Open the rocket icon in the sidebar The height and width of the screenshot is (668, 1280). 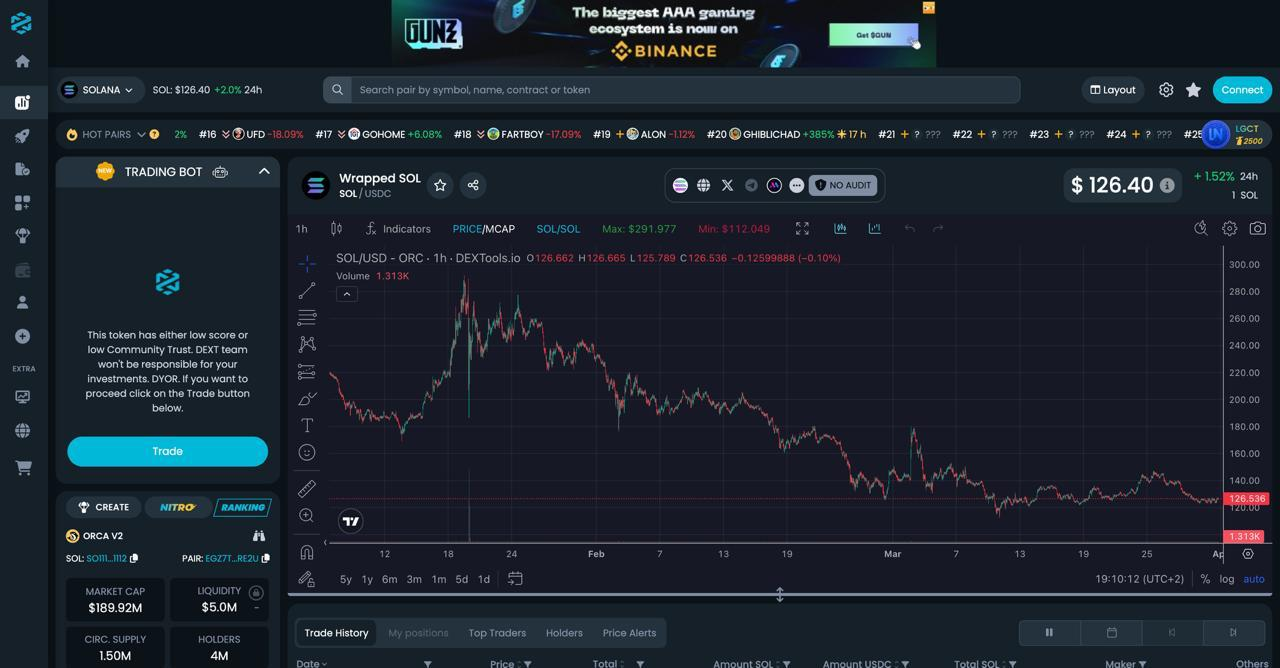22,135
